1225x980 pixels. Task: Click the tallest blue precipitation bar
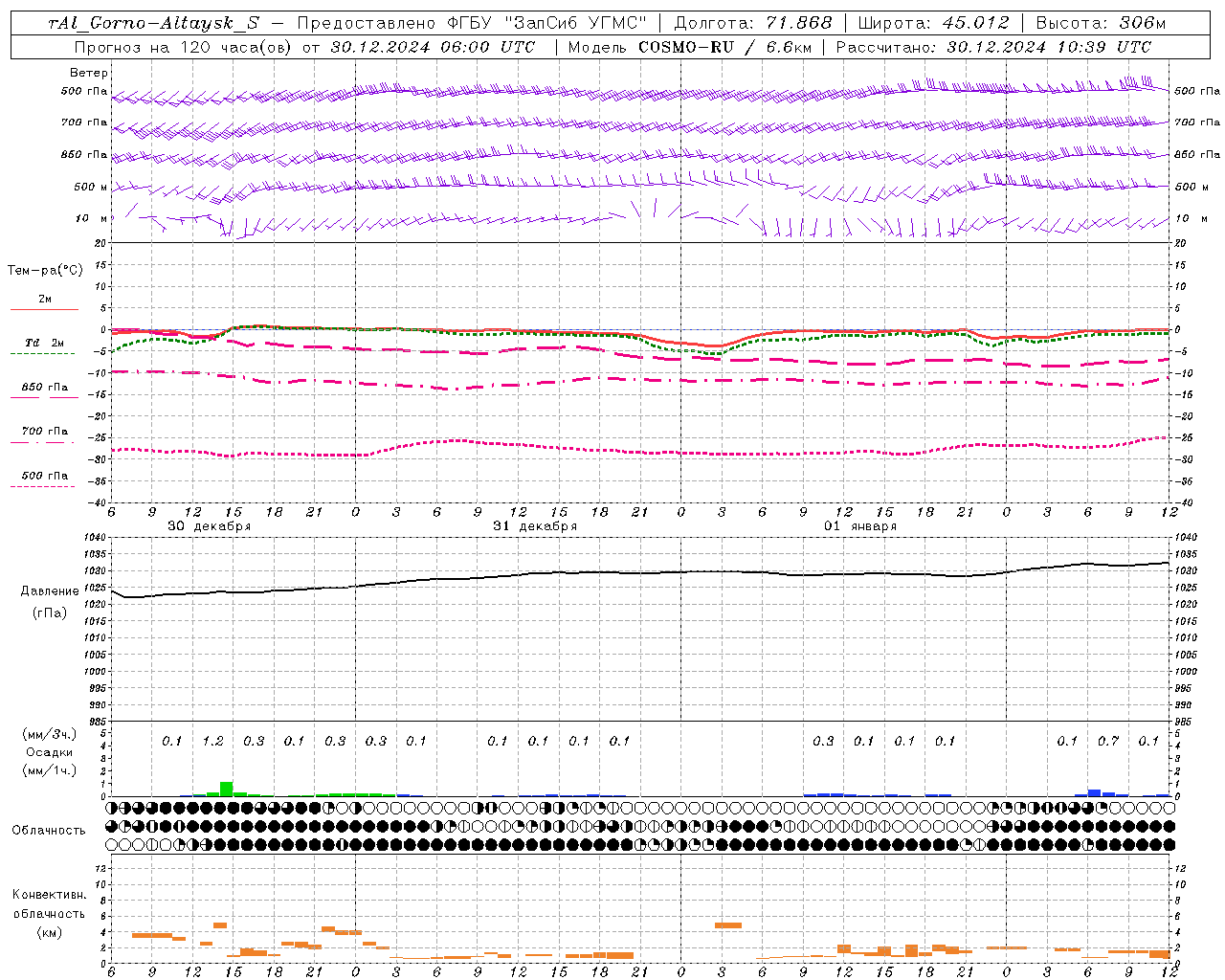point(1094,792)
